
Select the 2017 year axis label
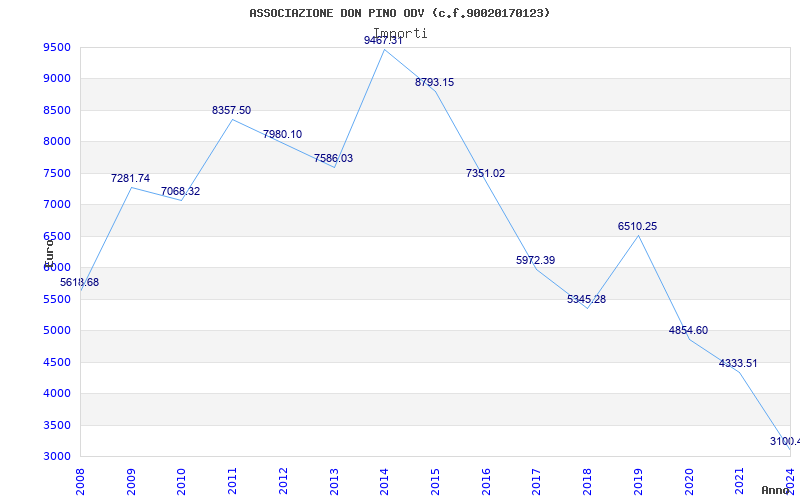pyautogui.click(x=537, y=481)
